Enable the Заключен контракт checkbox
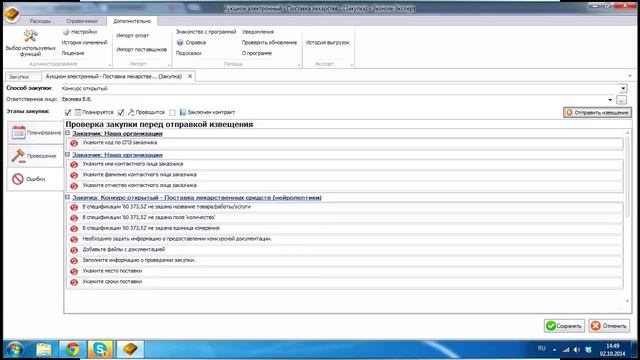This screenshot has width=640, height=360. pos(173,112)
